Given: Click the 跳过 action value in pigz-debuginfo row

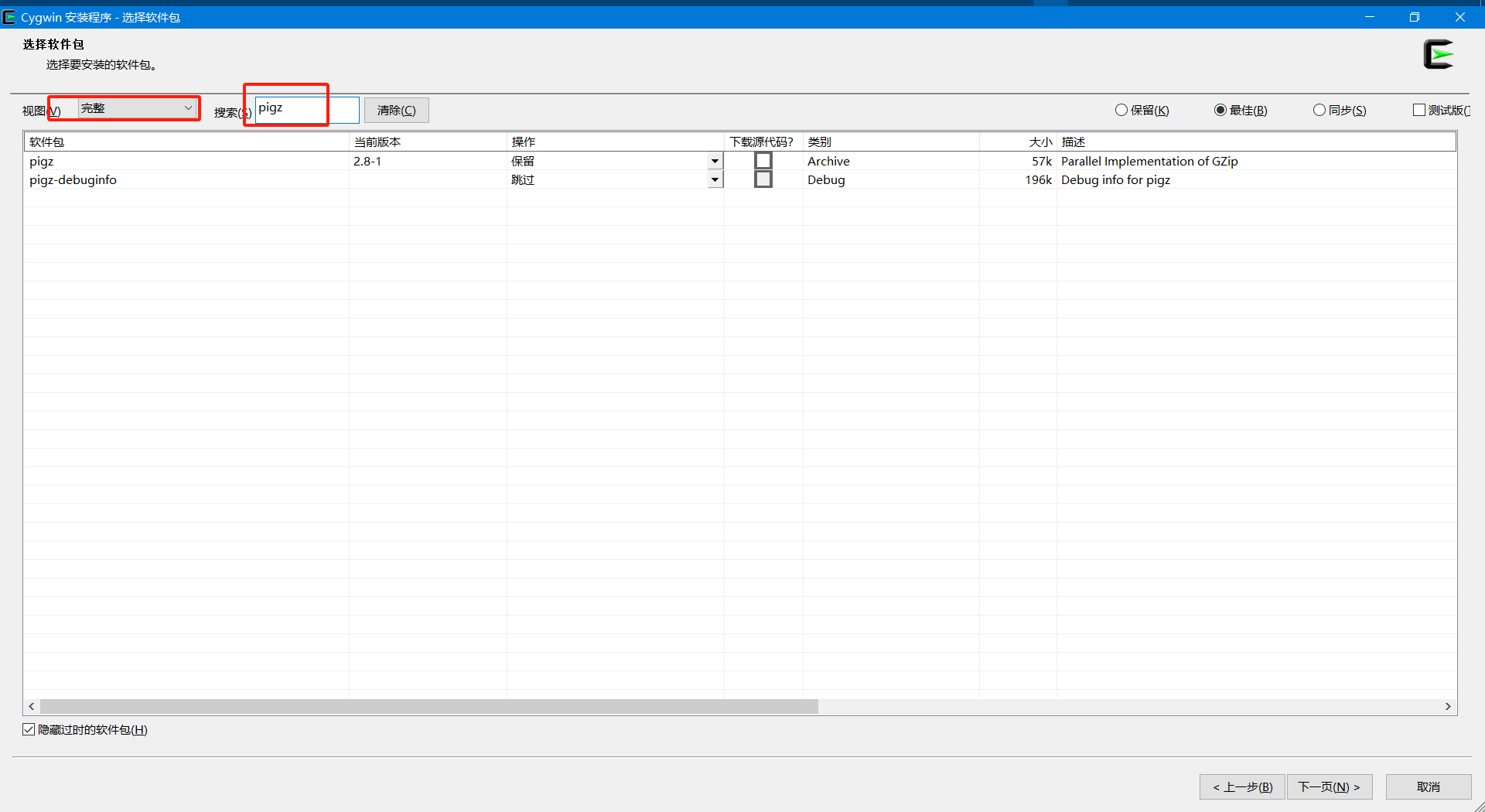Looking at the screenshot, I should pos(523,179).
